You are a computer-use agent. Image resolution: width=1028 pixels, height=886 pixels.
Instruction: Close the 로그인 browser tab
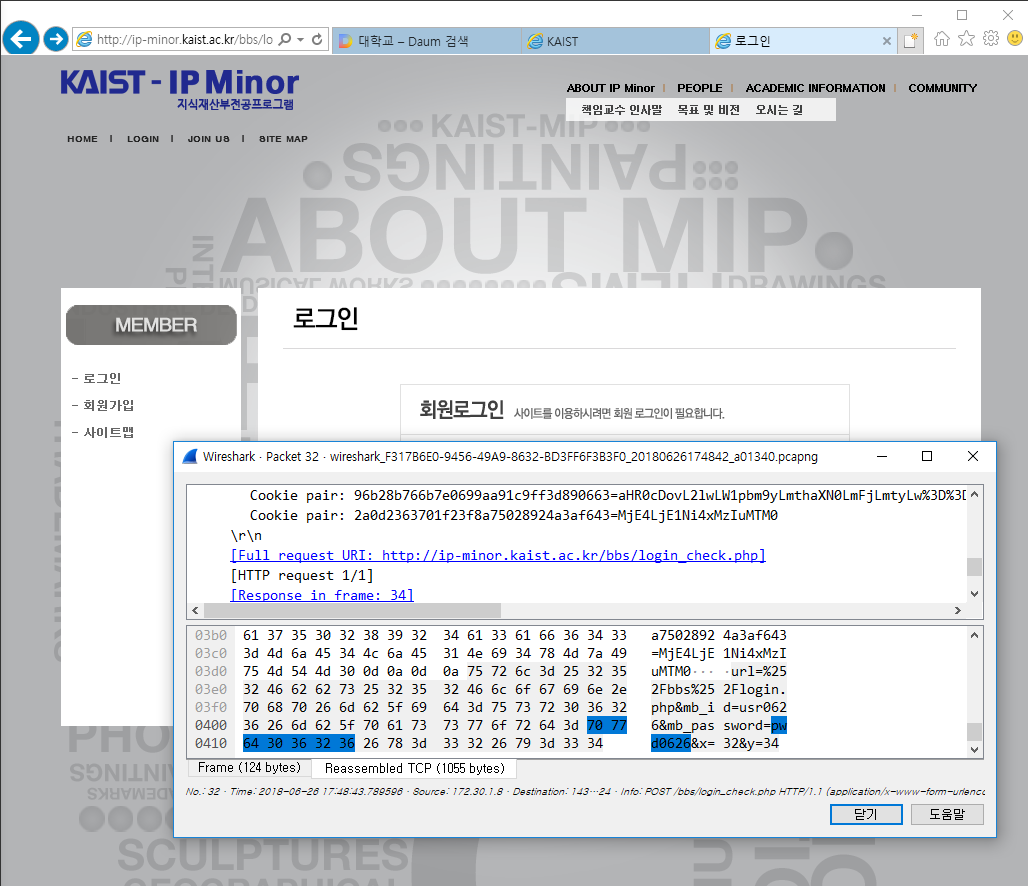pyautogui.click(x=886, y=41)
